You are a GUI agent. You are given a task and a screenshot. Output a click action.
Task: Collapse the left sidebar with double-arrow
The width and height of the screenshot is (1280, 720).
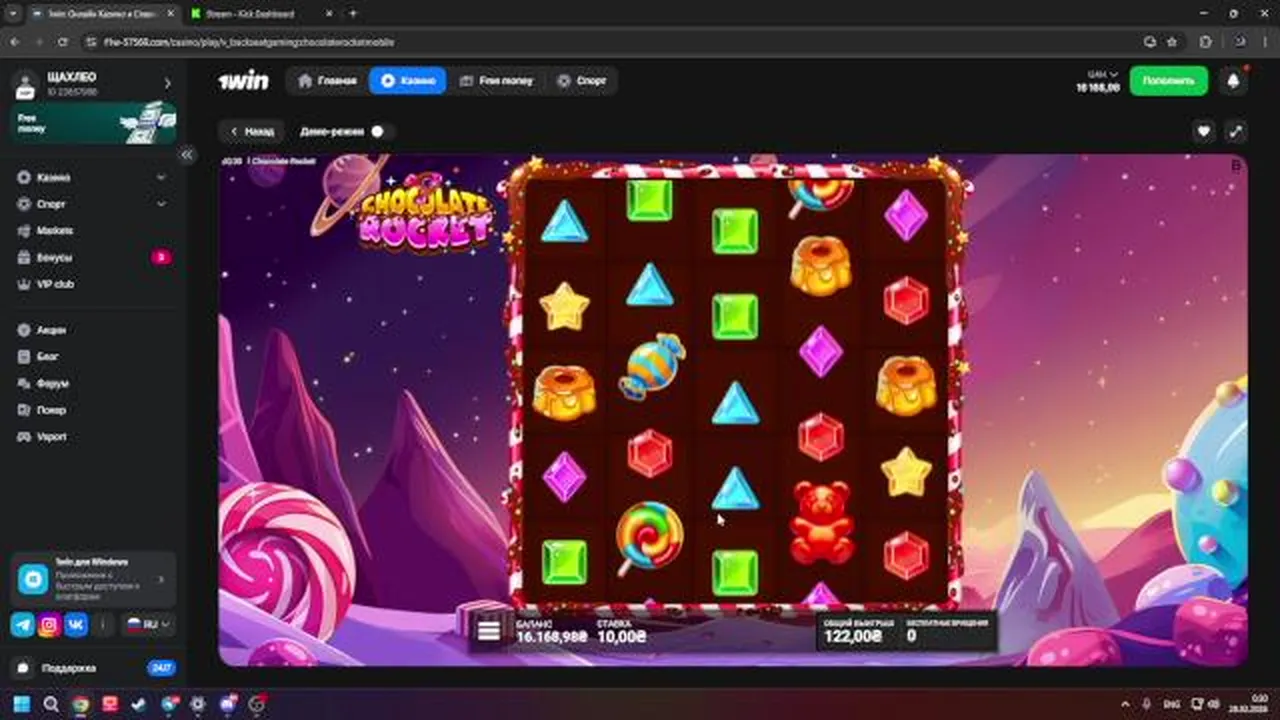tap(186, 155)
